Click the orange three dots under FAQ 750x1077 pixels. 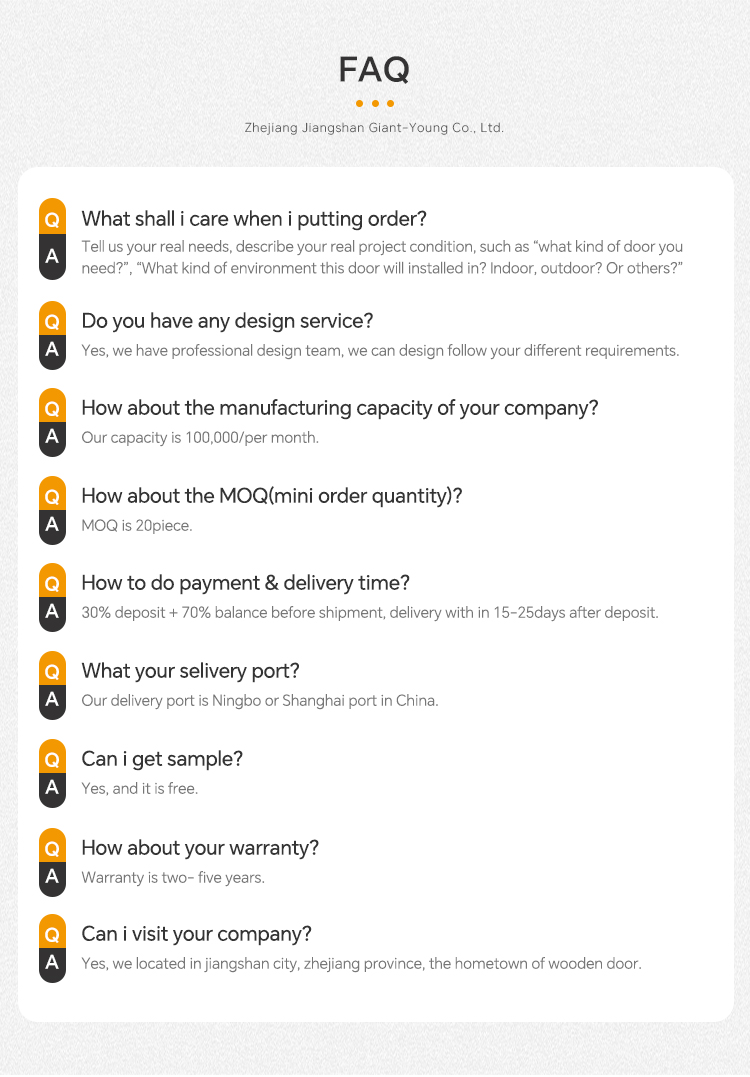pyautogui.click(x=374, y=103)
